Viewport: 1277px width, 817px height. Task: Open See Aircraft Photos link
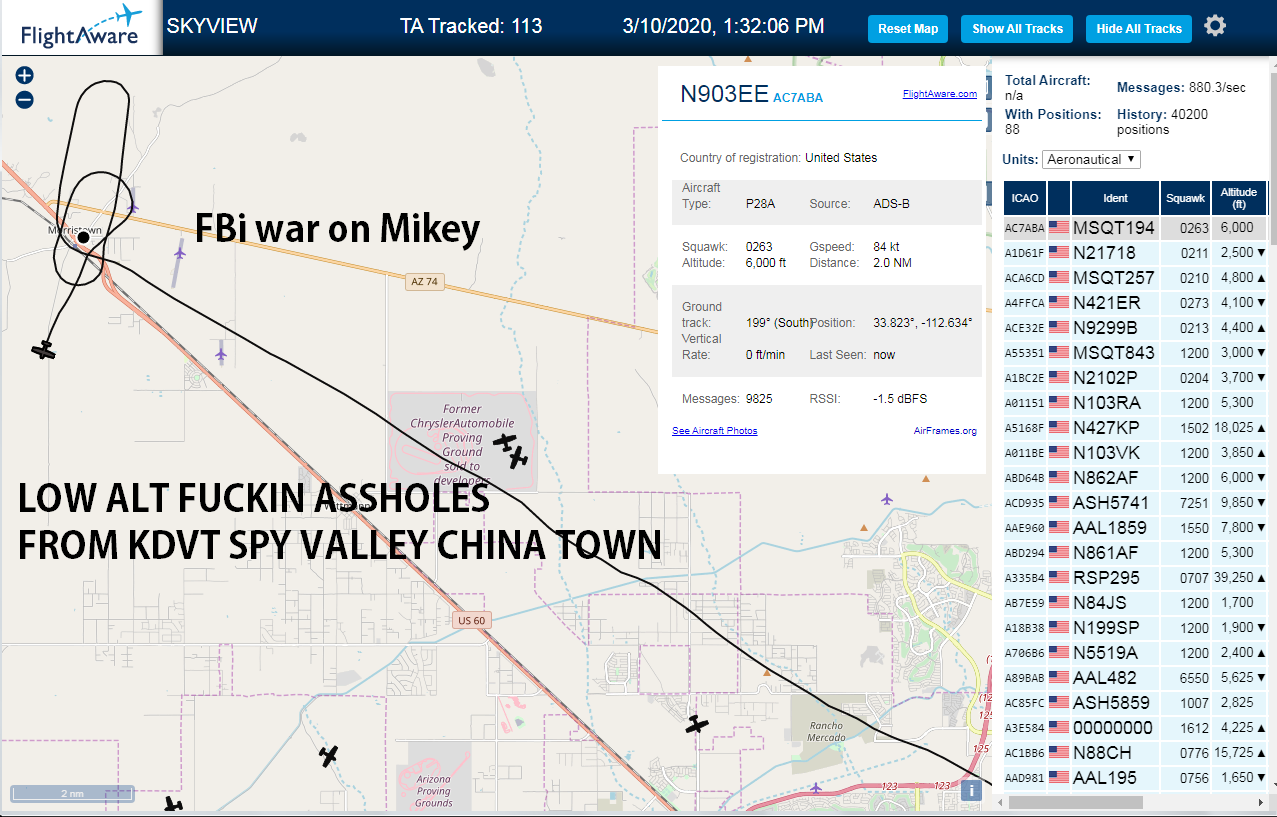(x=714, y=431)
